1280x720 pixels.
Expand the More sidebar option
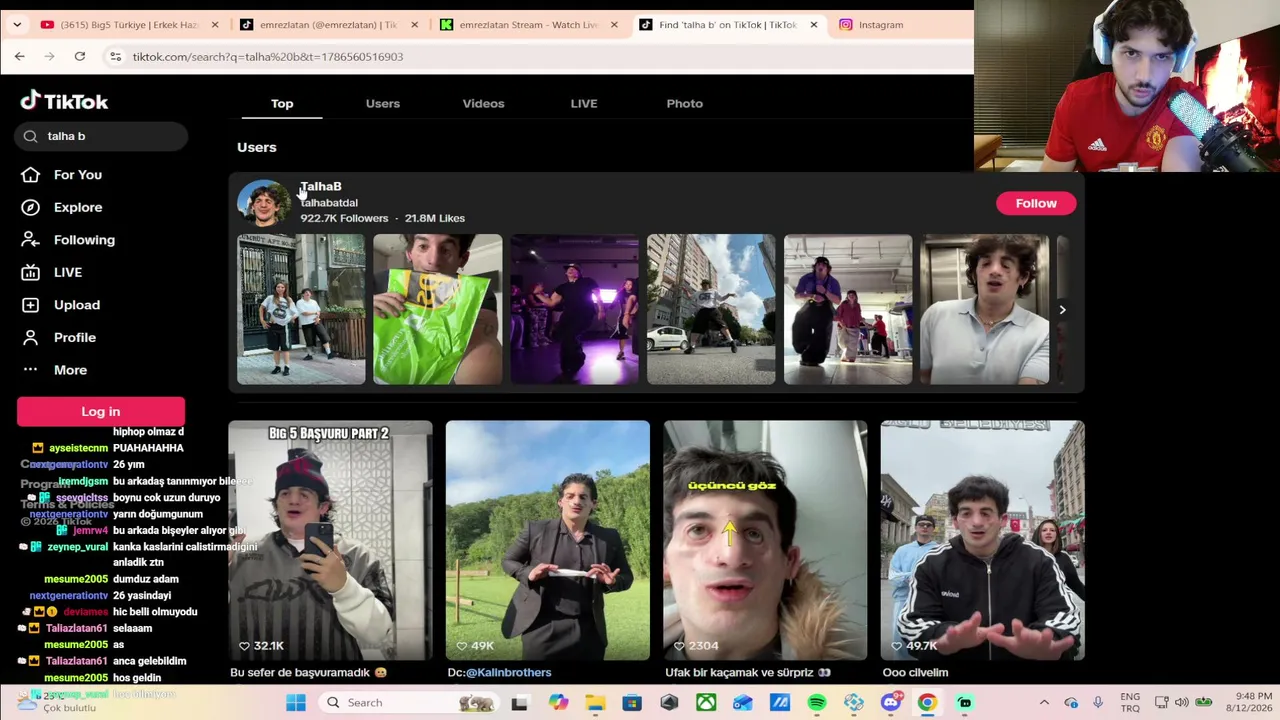coord(54,370)
